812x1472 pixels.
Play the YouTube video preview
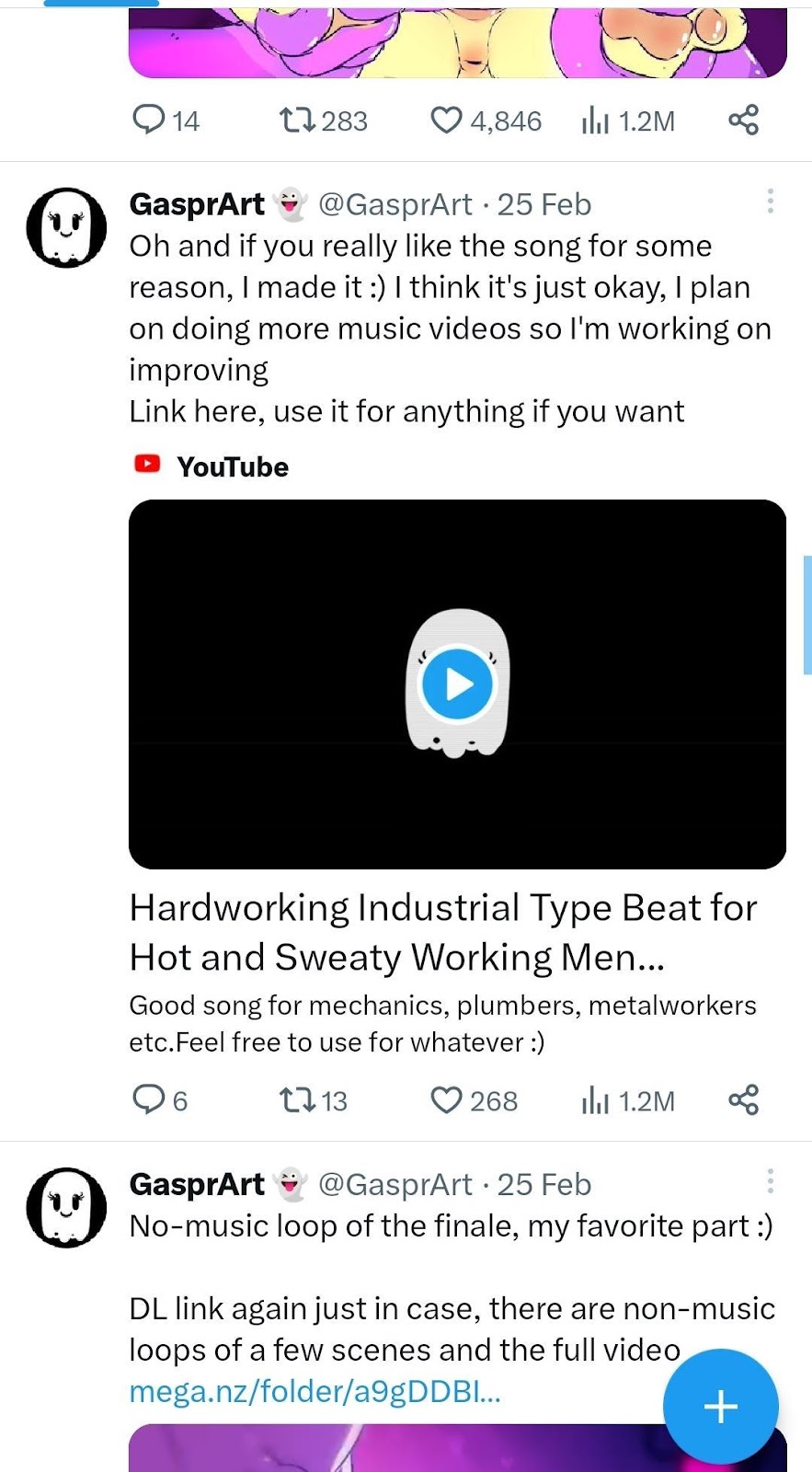pos(457,684)
